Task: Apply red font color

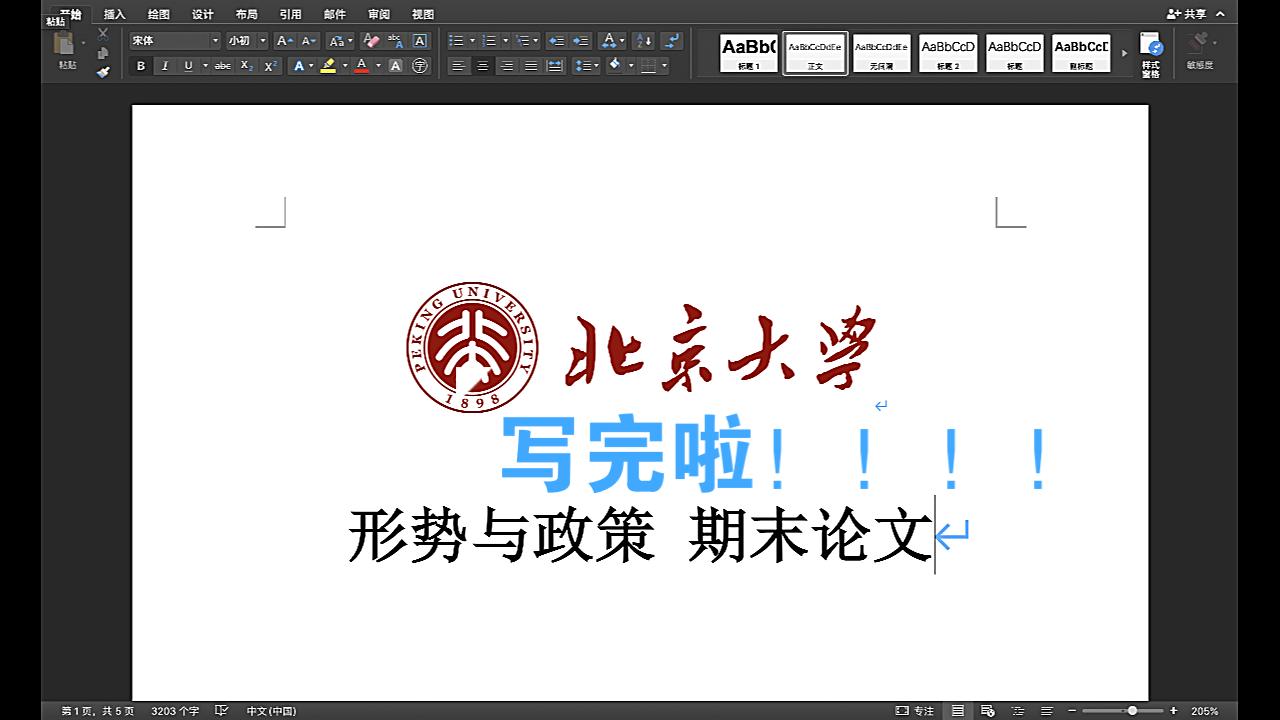Action: pos(362,66)
